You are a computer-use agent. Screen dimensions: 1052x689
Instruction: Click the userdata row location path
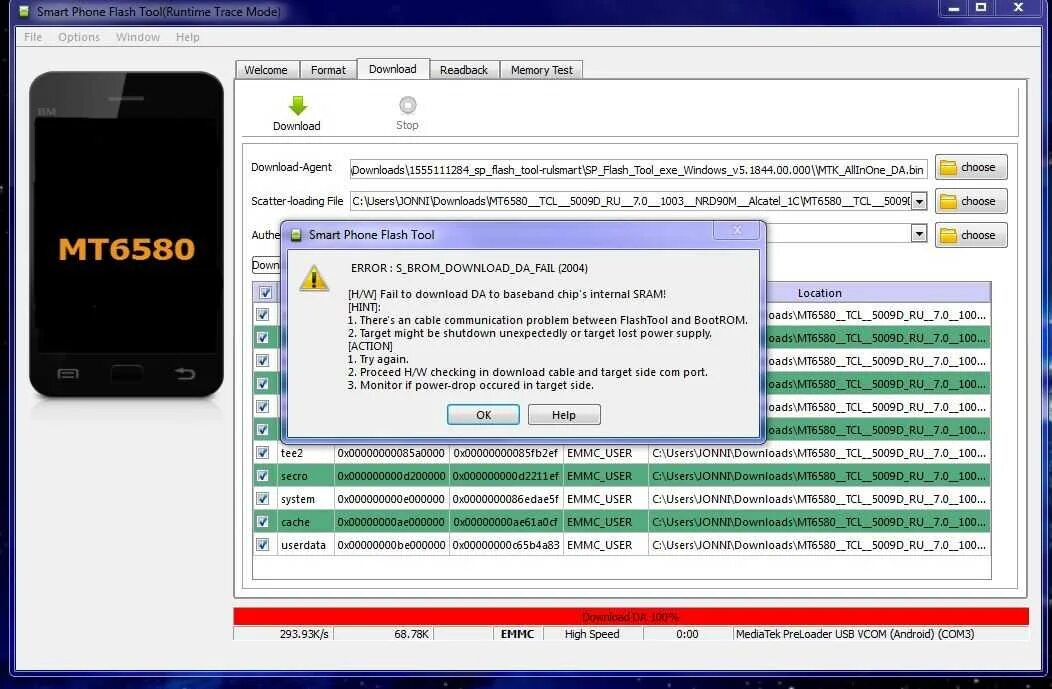pos(819,545)
